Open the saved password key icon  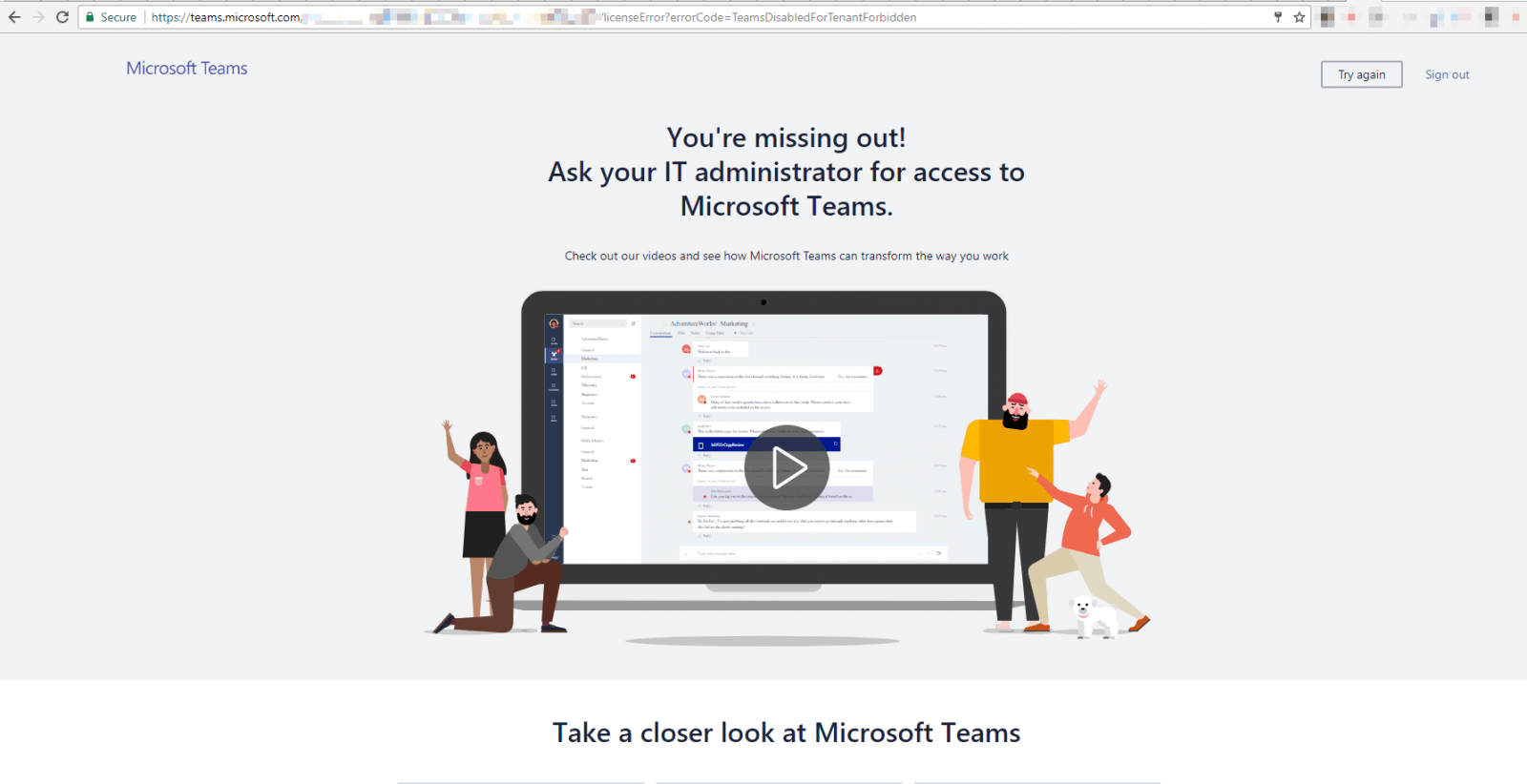(x=1278, y=17)
